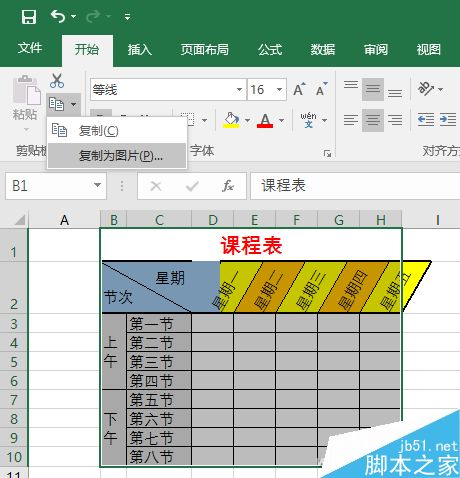Open the Fill Color dropdown arrow
This screenshot has height=478, width=460.
pos(248,120)
